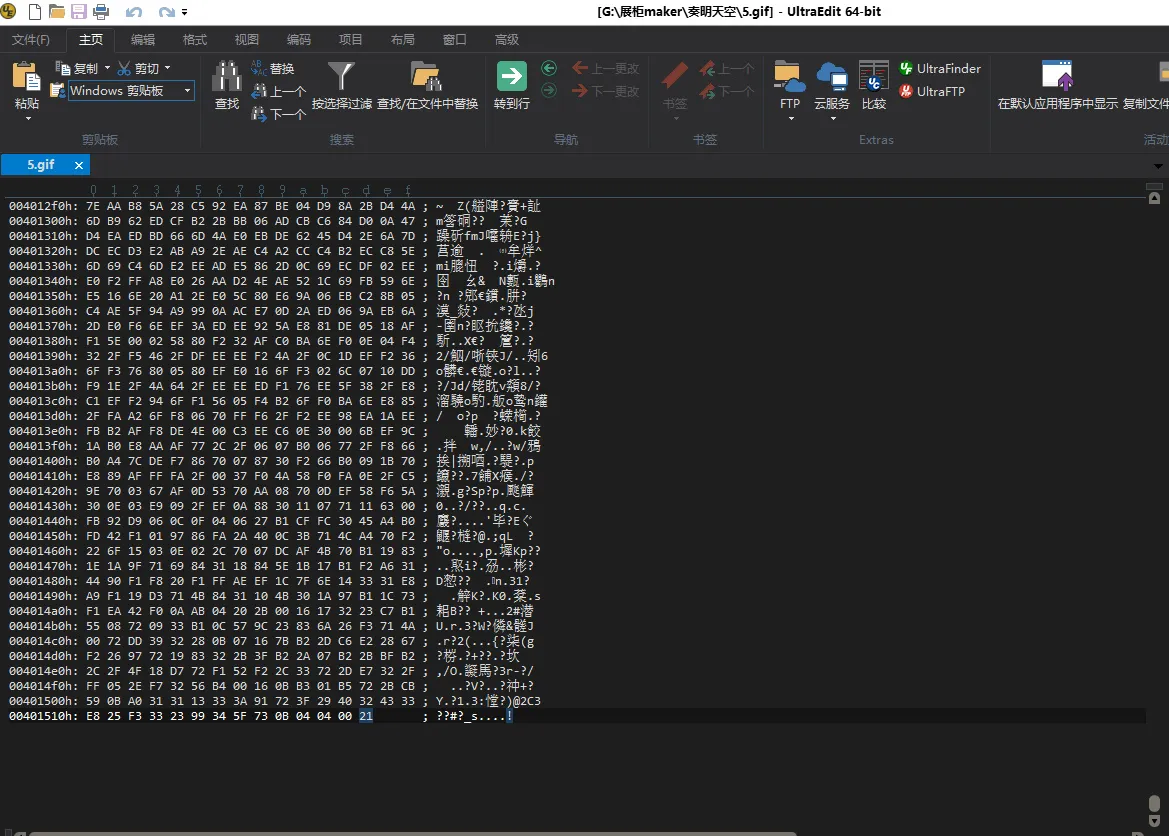The height and width of the screenshot is (836, 1169).
Task: Switch to the 主页 ribbon tab
Action: 91,40
